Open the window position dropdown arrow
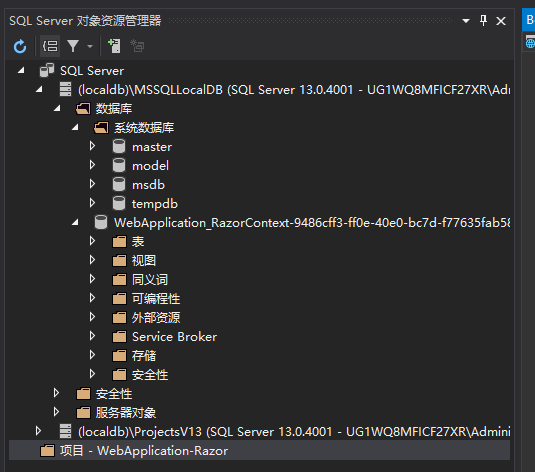This screenshot has height=472, width=535. click(x=466, y=21)
